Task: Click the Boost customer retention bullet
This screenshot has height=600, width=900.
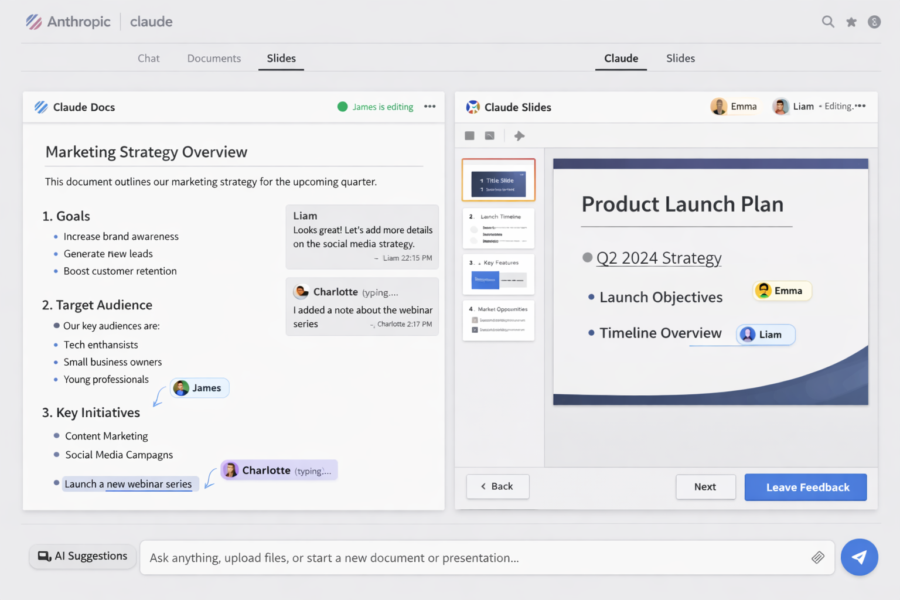Action: coord(120,271)
